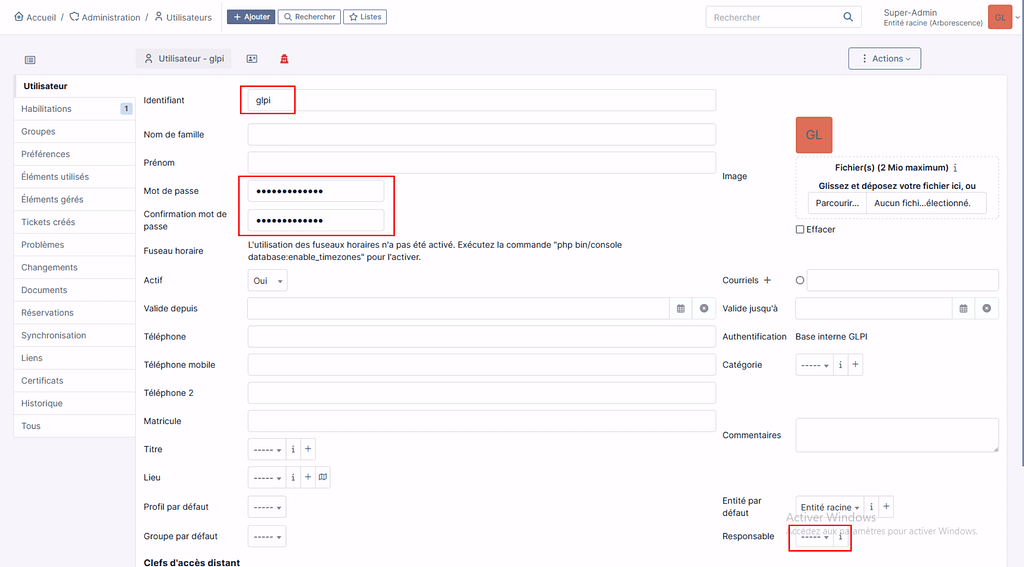Click the map icon beside Lieu

(x=323, y=478)
